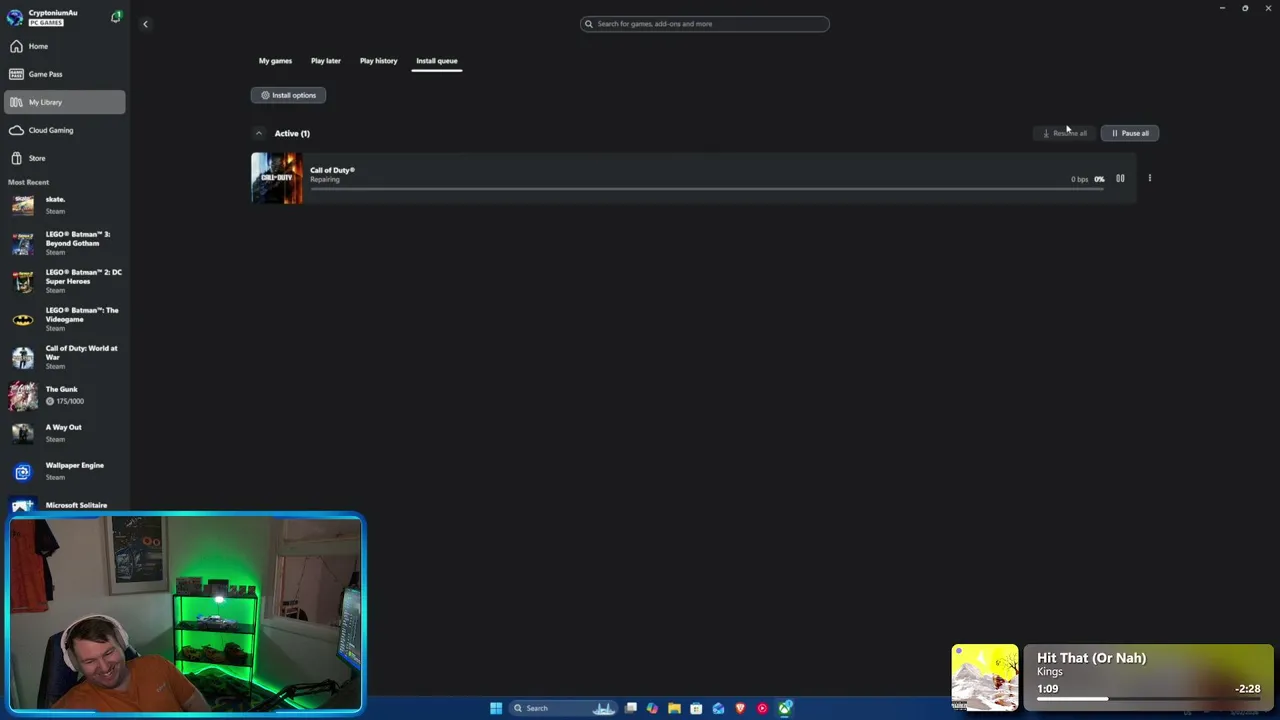Open File Explorer from the taskbar
1280x720 pixels.
674,708
